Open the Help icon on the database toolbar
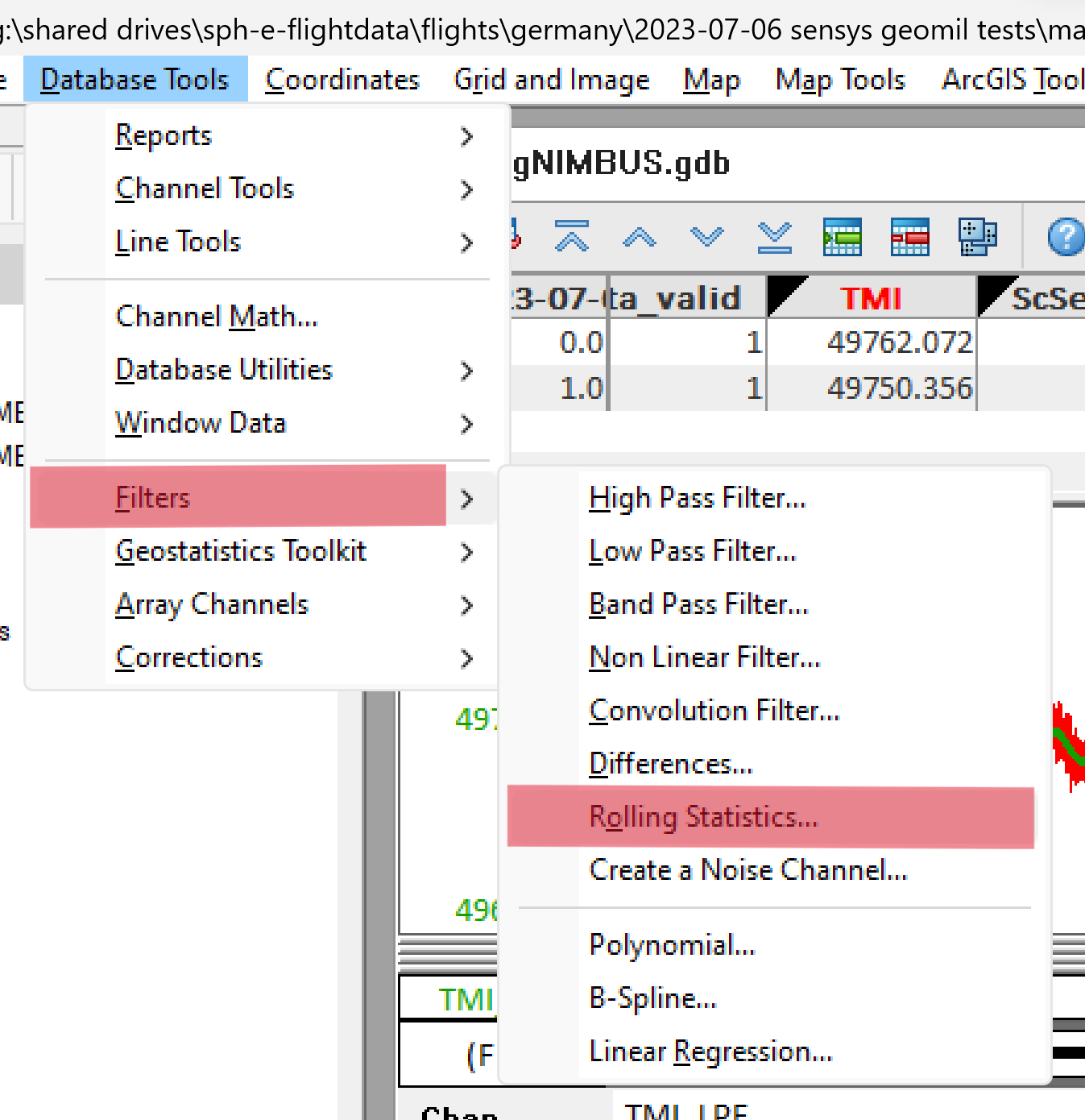Screen dimensions: 1085x1120 (1065, 237)
